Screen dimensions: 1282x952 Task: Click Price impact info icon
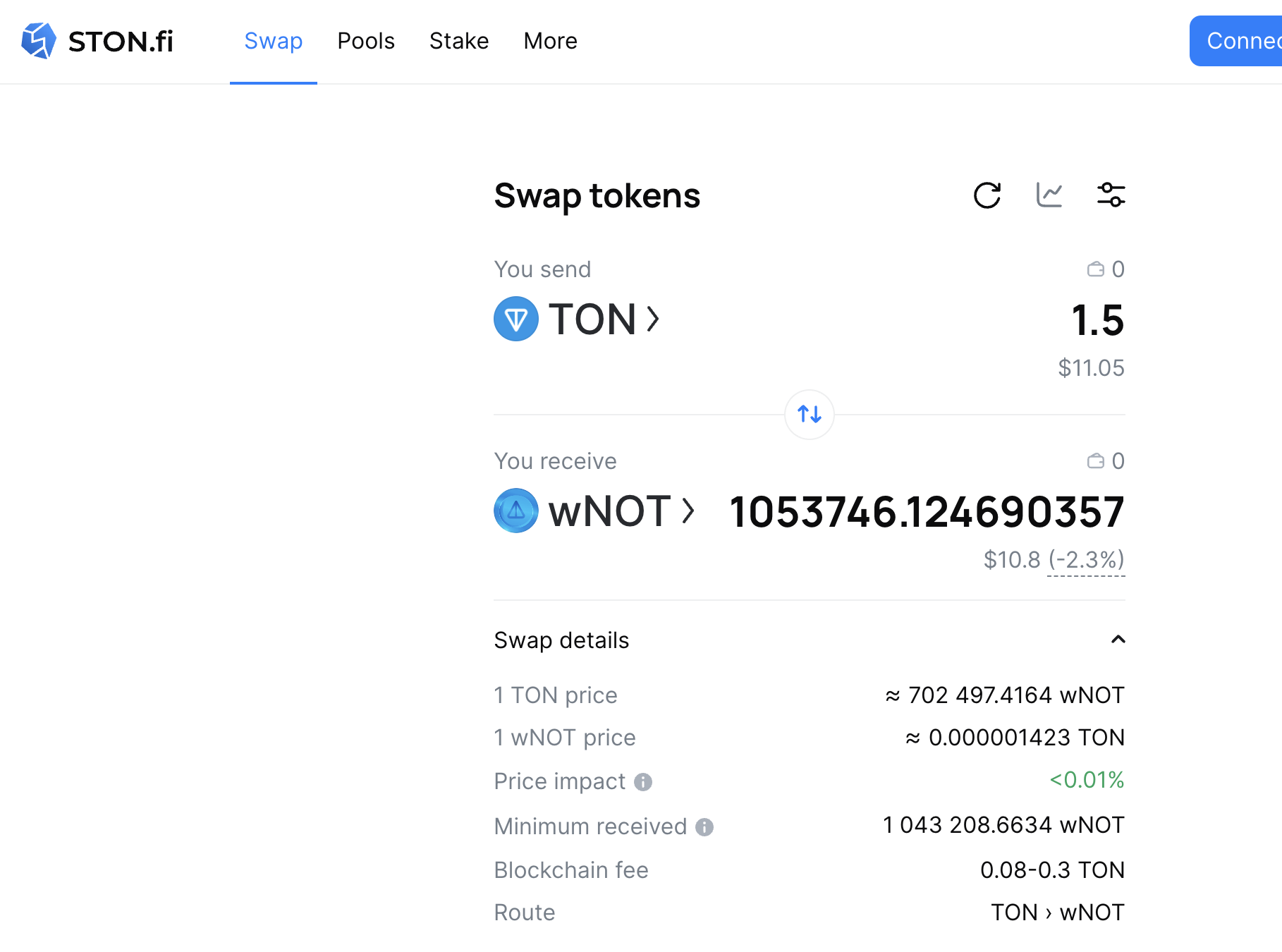pyautogui.click(x=643, y=782)
